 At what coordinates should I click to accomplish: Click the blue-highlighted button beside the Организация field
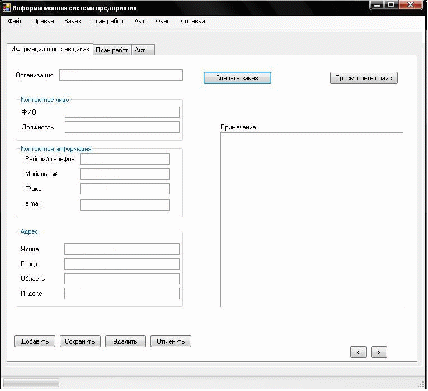coord(237,78)
